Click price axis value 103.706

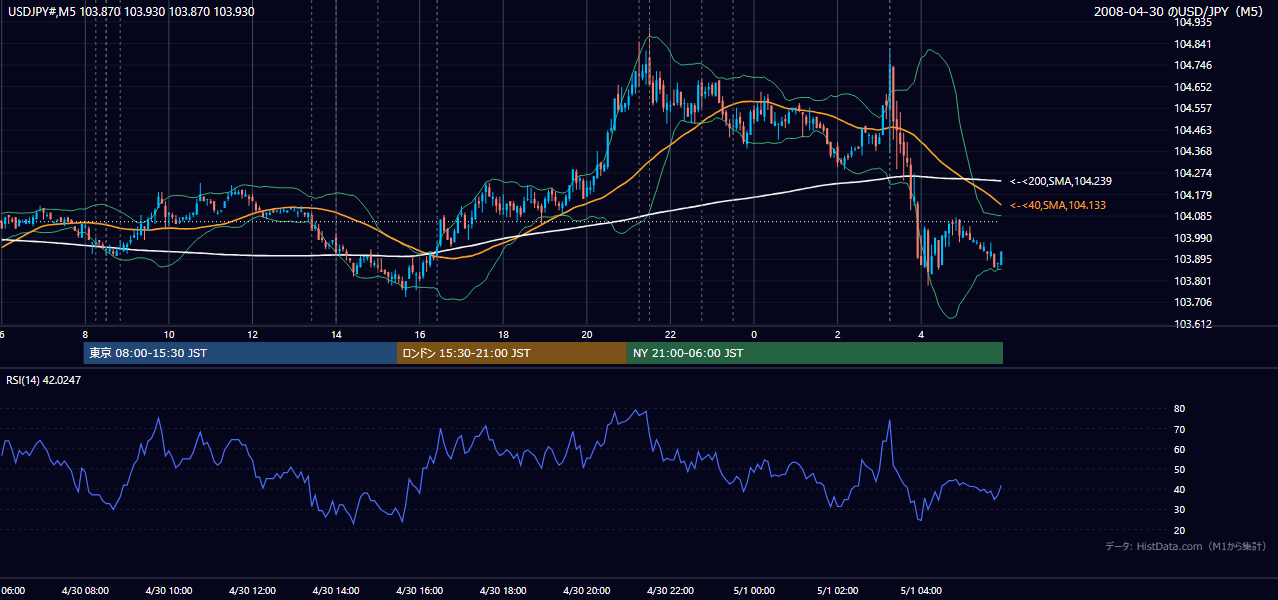point(1194,302)
